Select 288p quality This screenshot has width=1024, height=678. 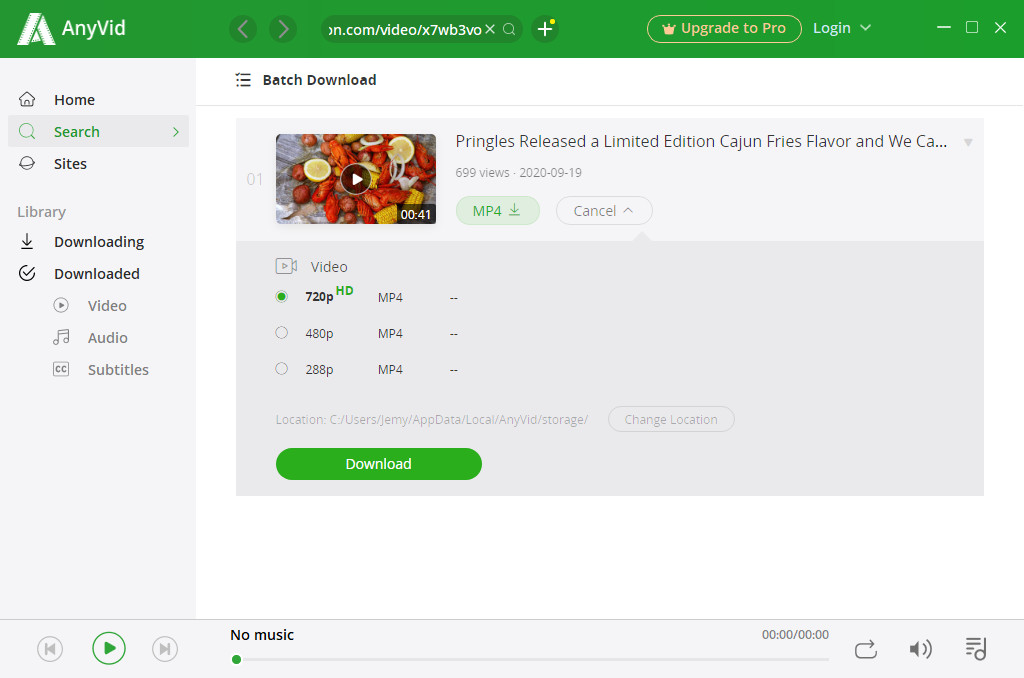(x=281, y=368)
